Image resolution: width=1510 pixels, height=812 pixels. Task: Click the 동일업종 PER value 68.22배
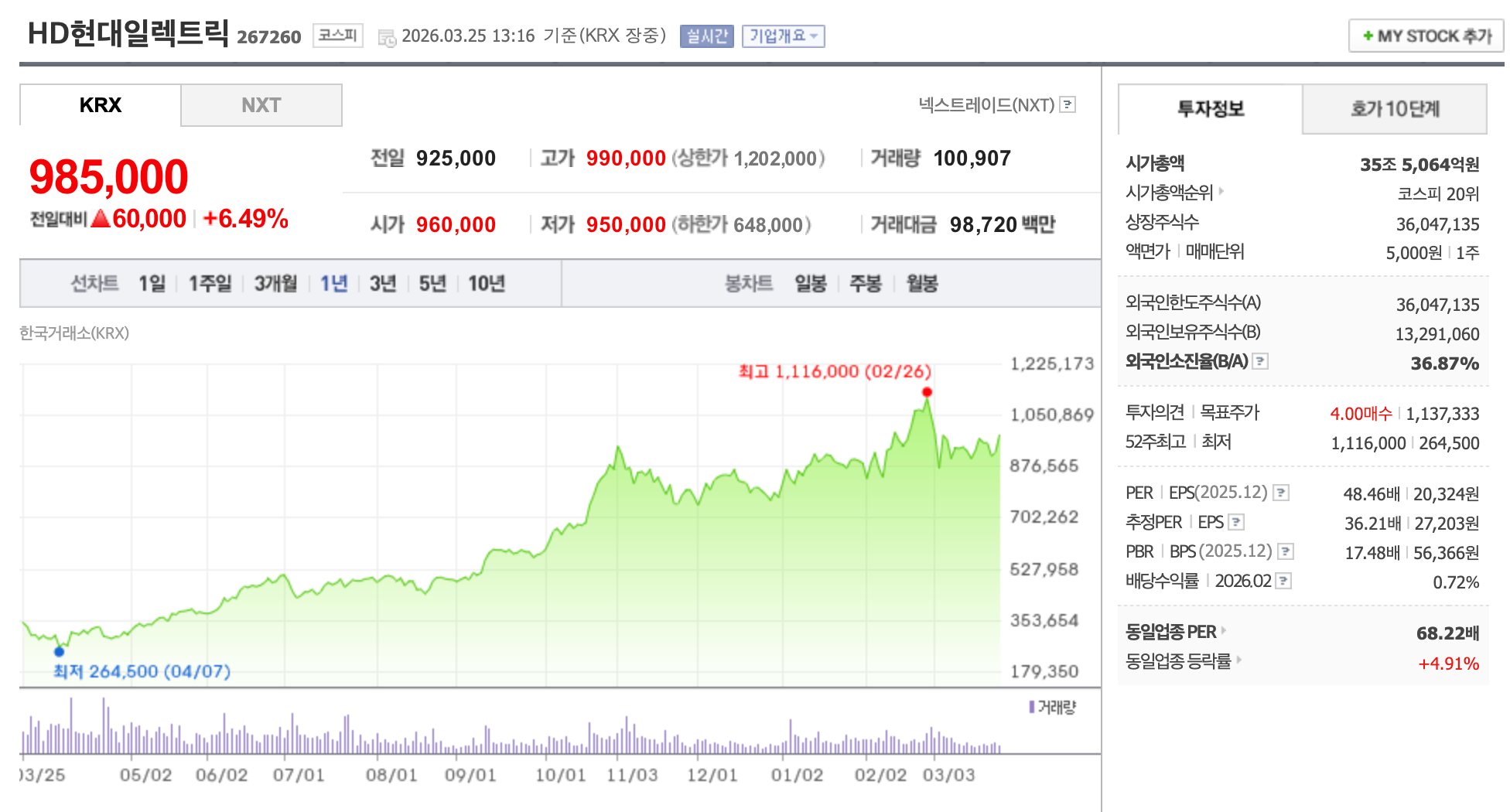click(x=1447, y=633)
